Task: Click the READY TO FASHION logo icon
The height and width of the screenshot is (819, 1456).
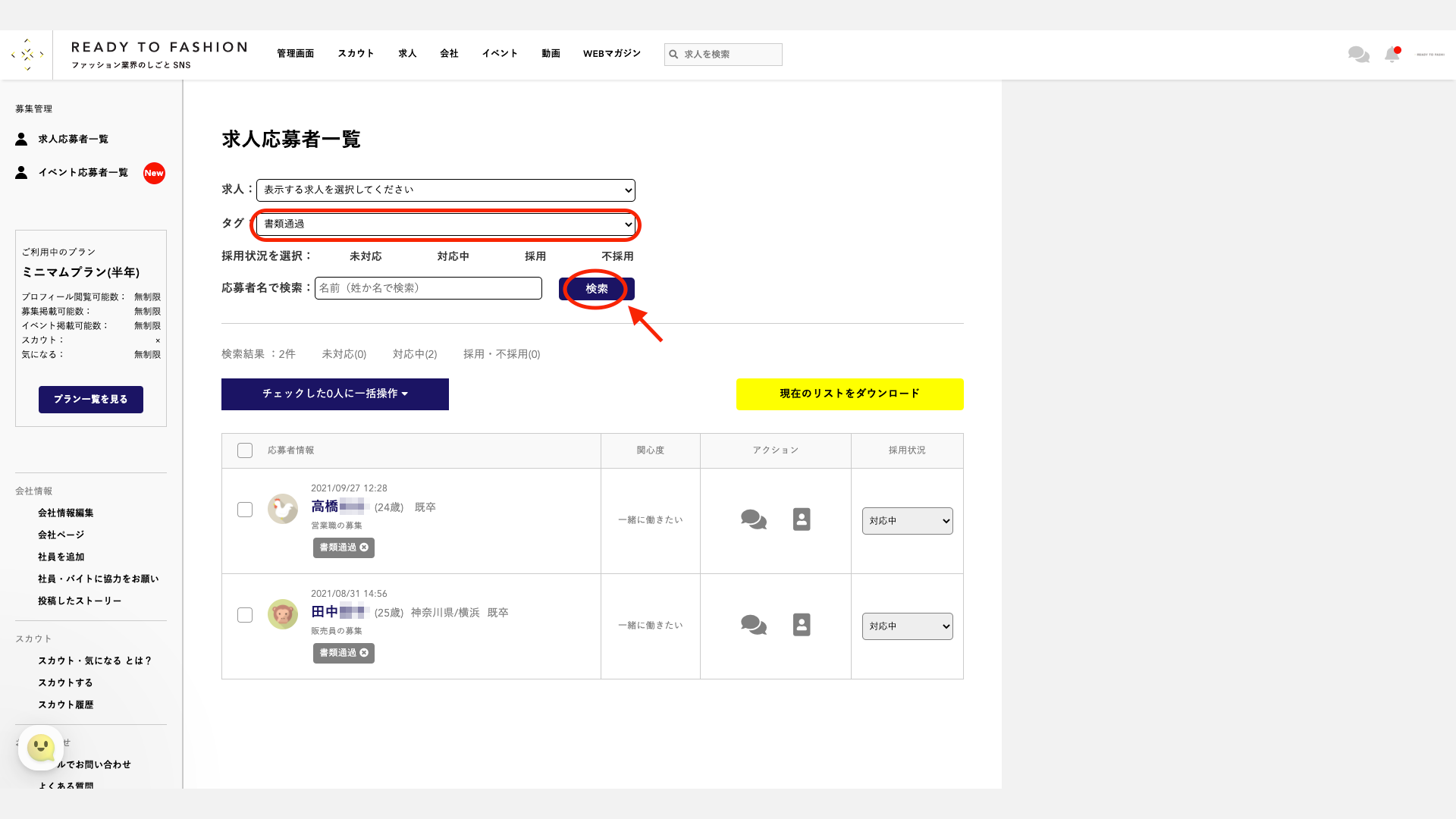Action: [27, 55]
